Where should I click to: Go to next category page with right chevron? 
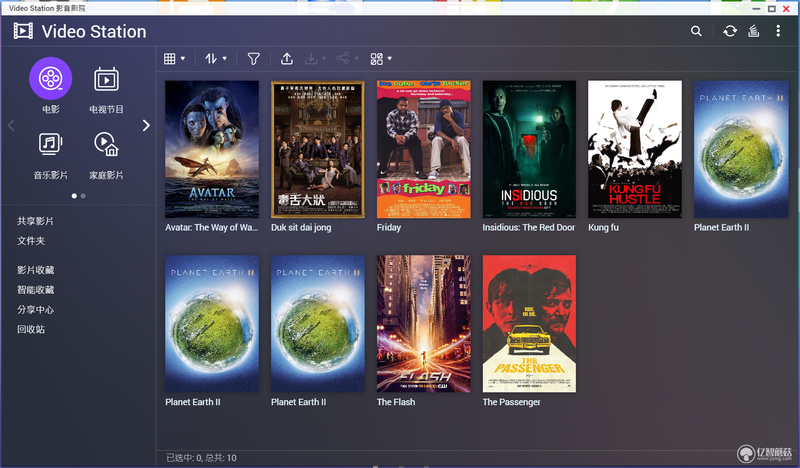(x=146, y=126)
